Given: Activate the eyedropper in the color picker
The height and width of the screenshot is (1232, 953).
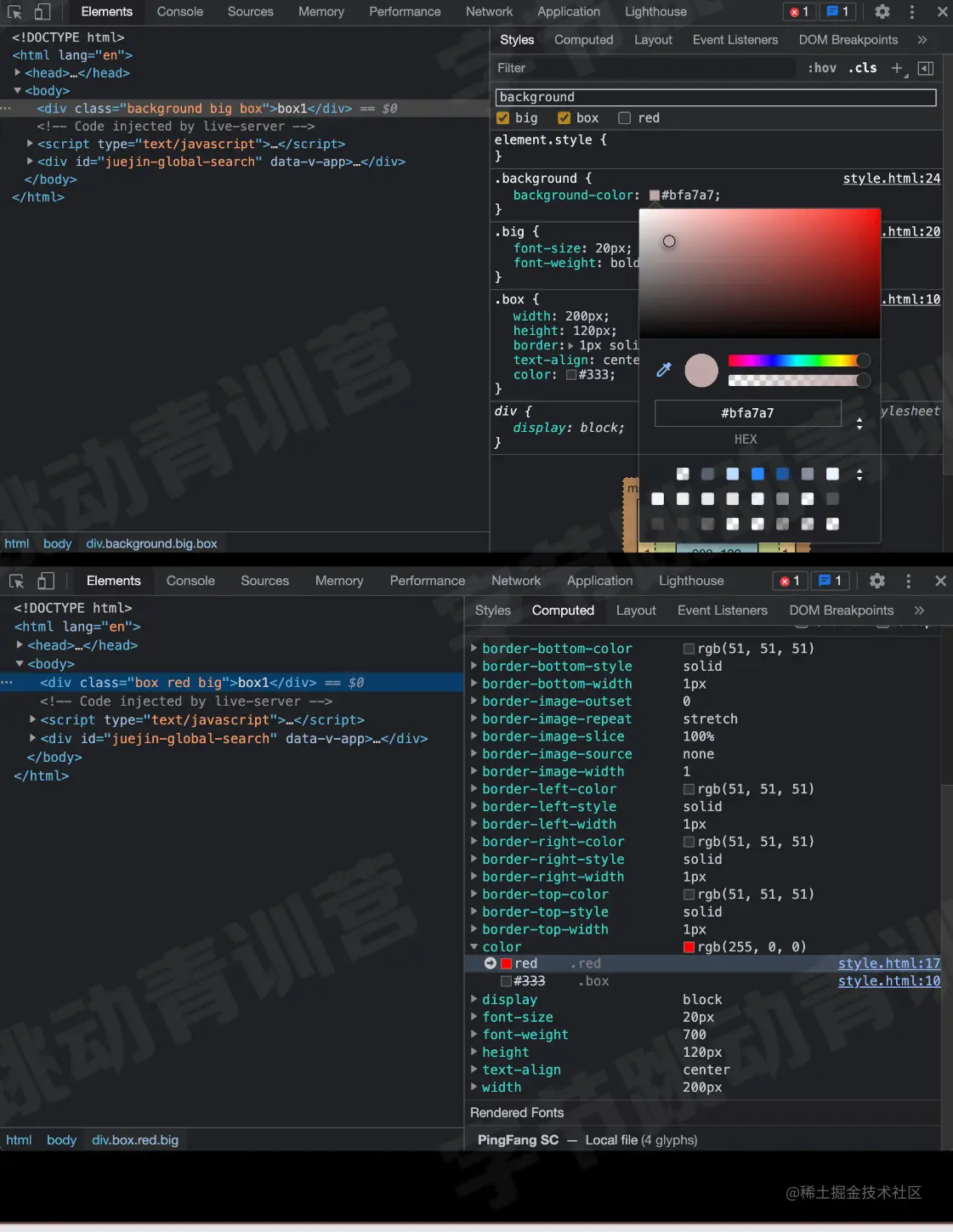Looking at the screenshot, I should tap(664, 370).
